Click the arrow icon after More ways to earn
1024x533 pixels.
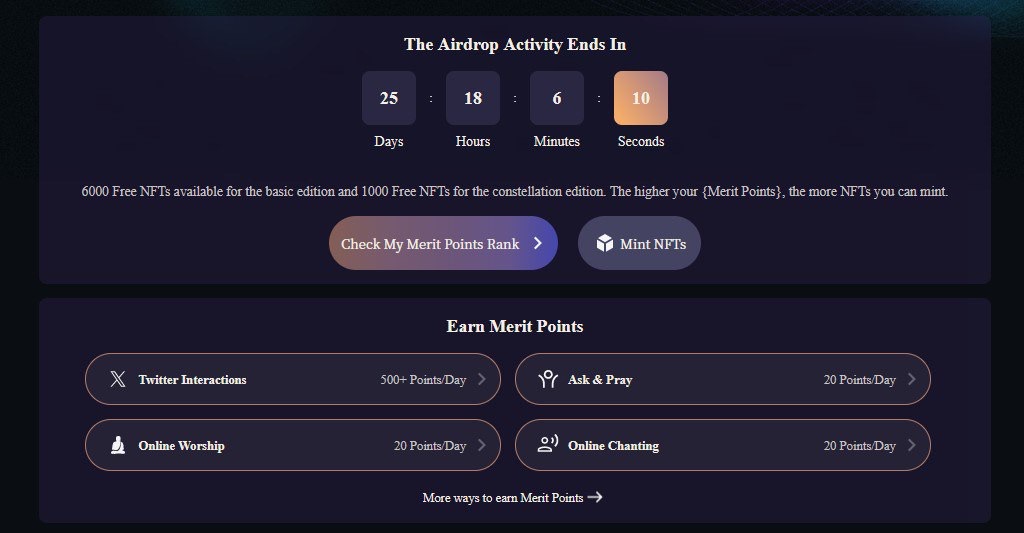[x=595, y=497]
